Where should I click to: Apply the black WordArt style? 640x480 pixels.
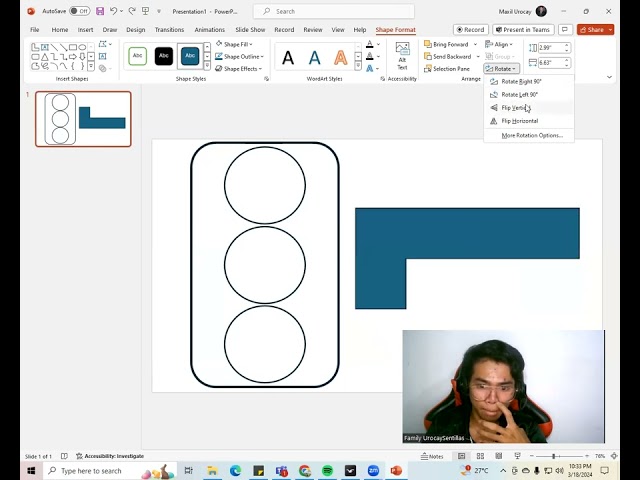click(288, 58)
